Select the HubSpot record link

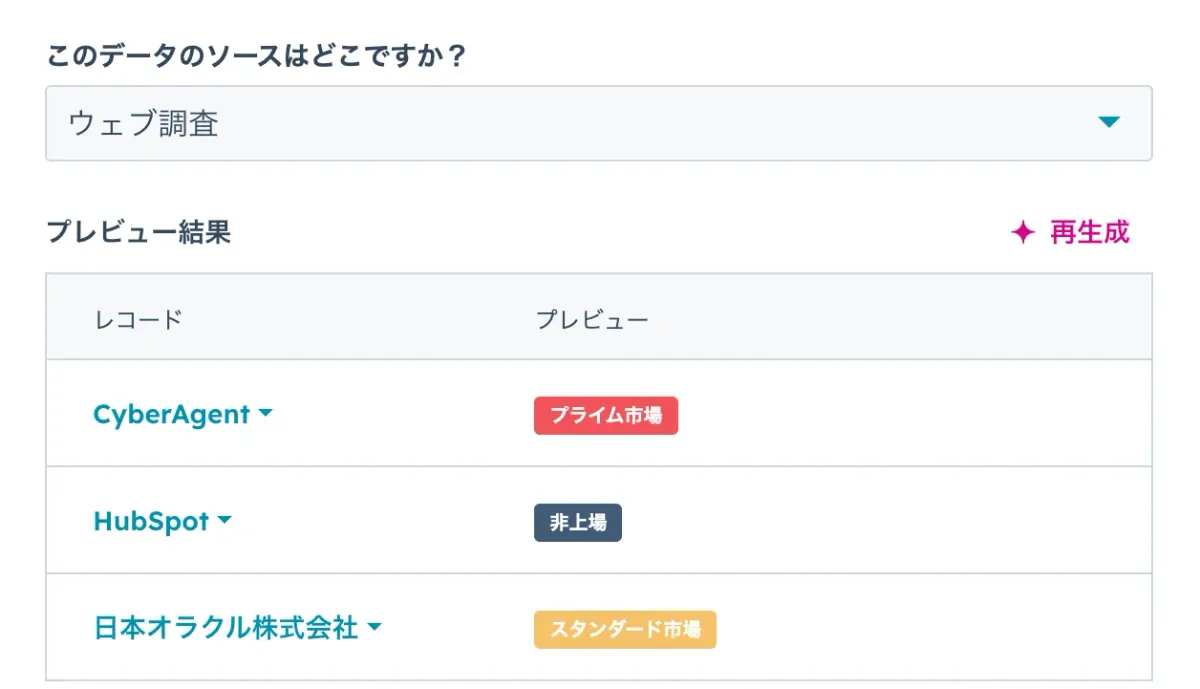[x=151, y=520]
